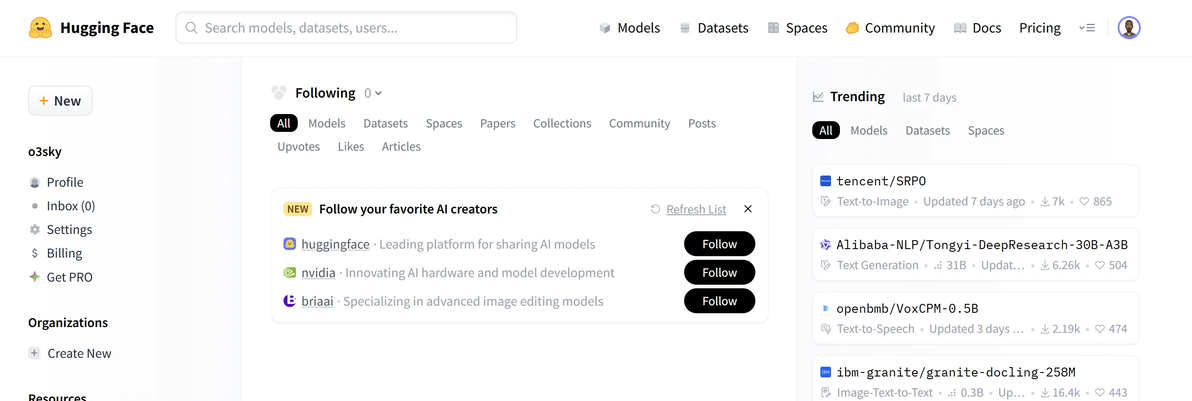Dismiss the Follow AI creators card

(x=747, y=208)
